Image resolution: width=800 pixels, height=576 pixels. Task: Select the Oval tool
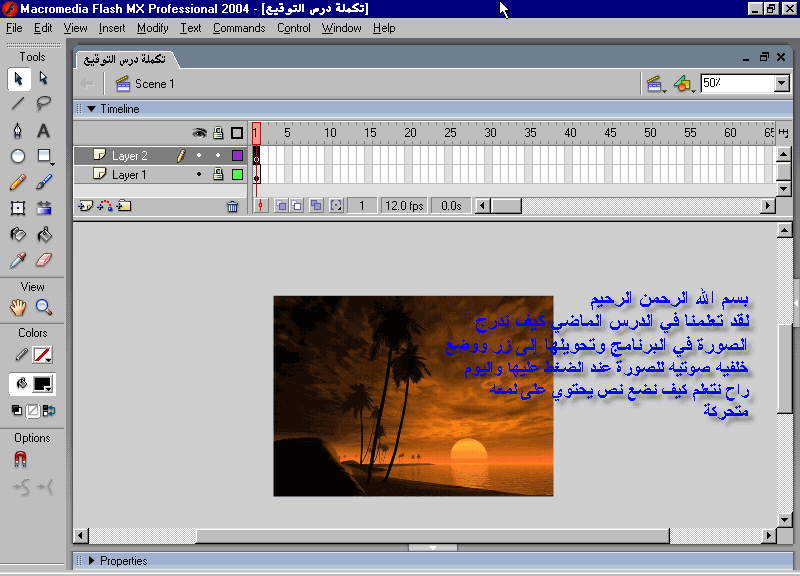click(x=18, y=156)
